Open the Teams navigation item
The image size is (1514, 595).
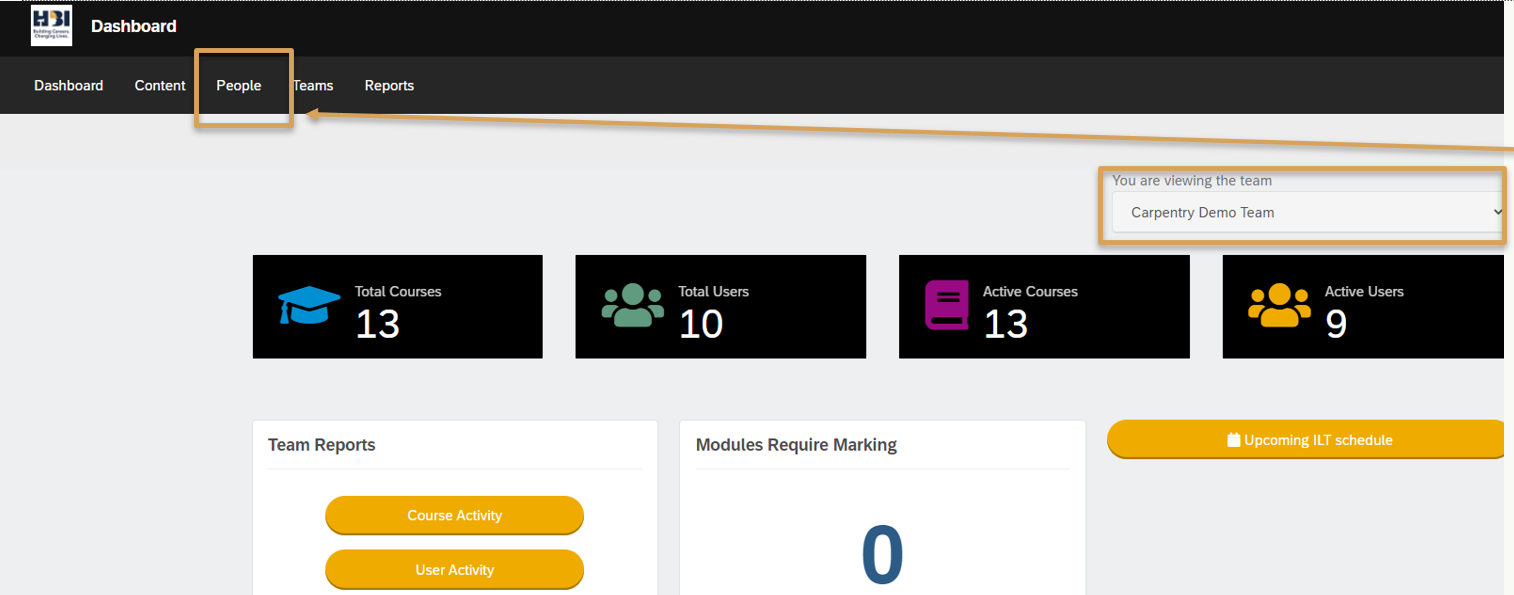(314, 86)
